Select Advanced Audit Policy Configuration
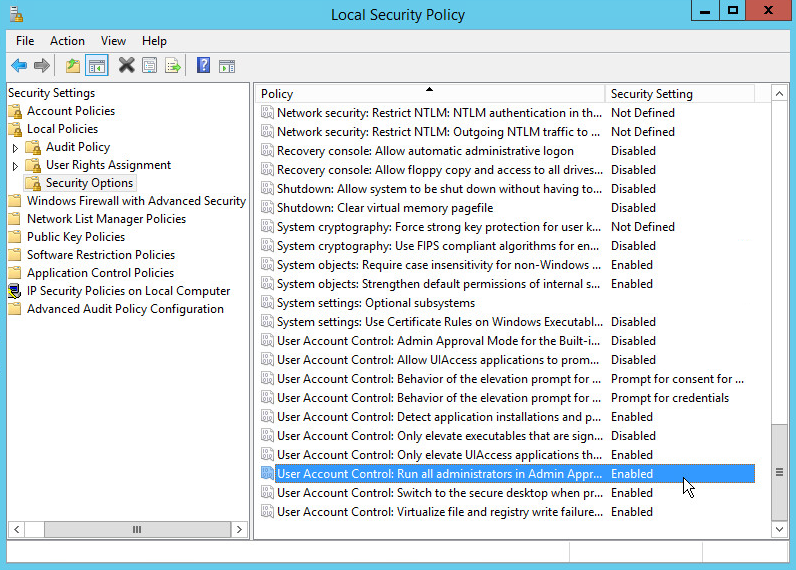This screenshot has height=570, width=796. pyautogui.click(x=125, y=309)
